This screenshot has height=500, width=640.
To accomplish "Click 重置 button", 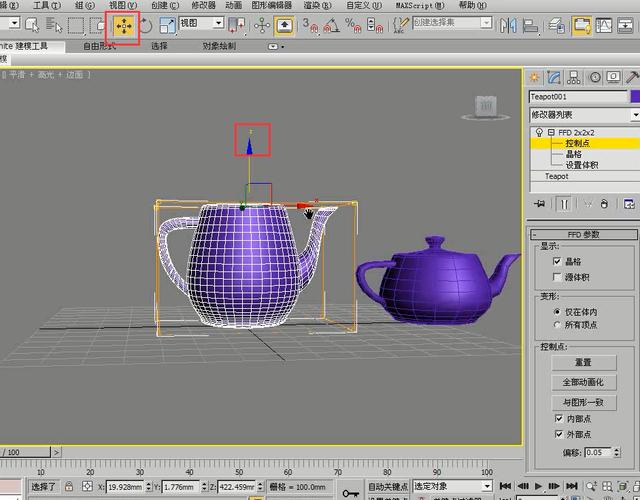I will point(584,362).
